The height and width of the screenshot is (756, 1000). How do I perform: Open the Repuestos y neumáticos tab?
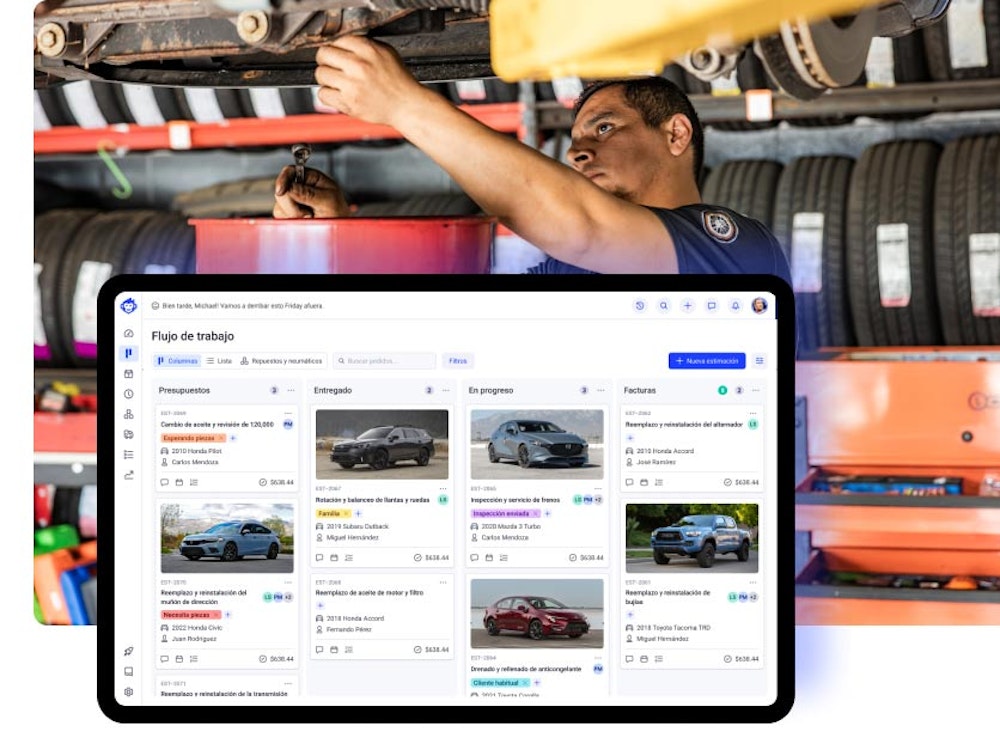pos(283,360)
